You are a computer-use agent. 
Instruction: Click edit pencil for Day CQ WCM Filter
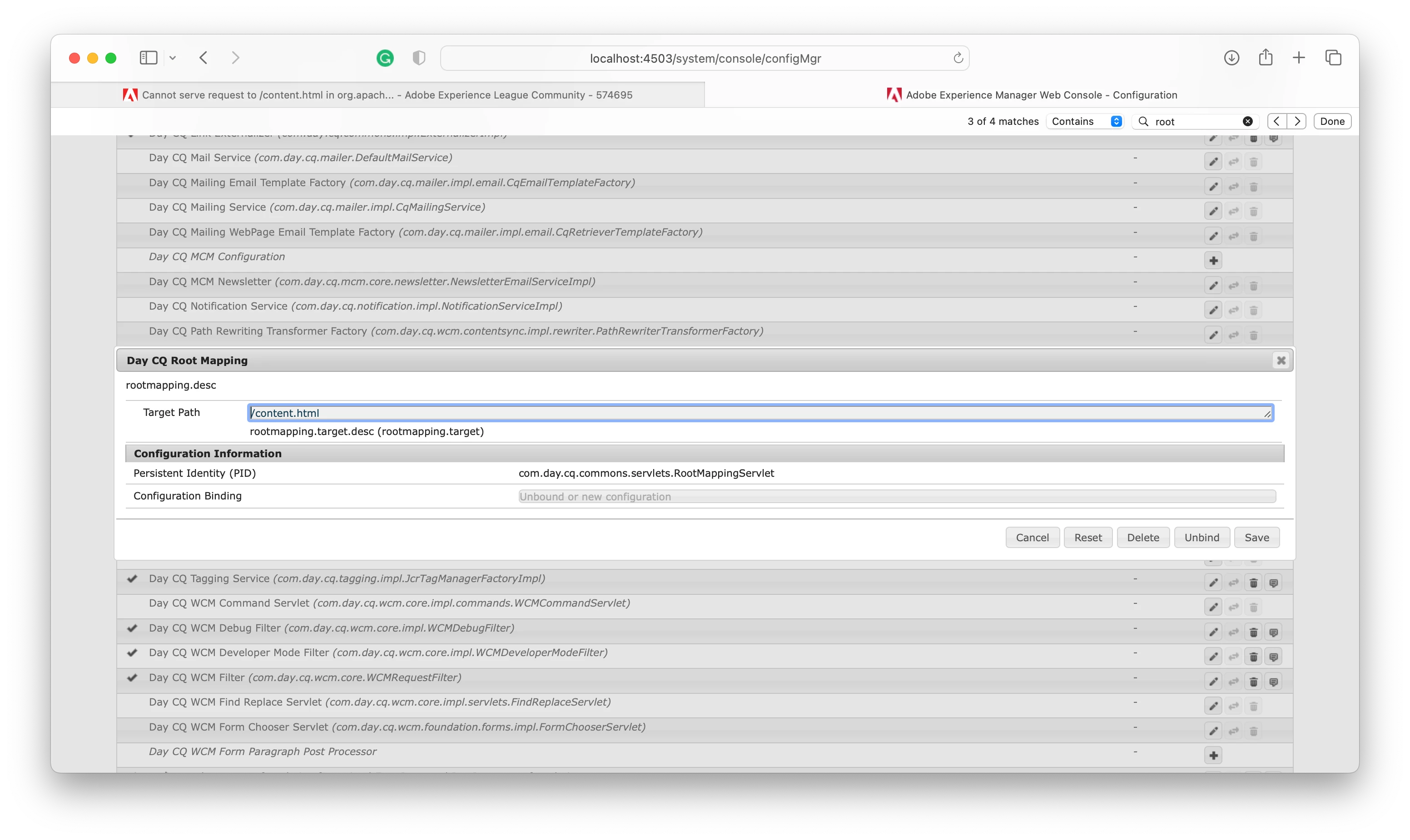[x=1213, y=682]
